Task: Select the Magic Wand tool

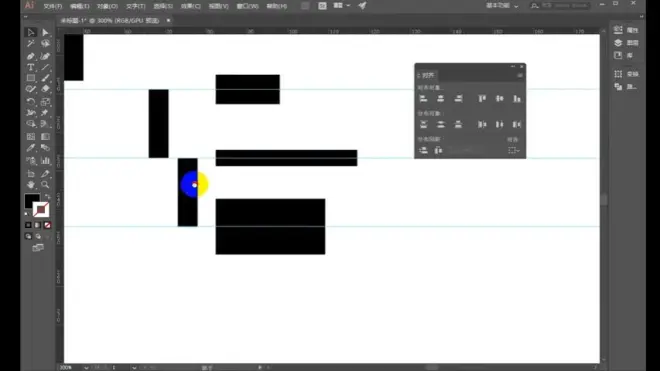Action: coord(31,44)
